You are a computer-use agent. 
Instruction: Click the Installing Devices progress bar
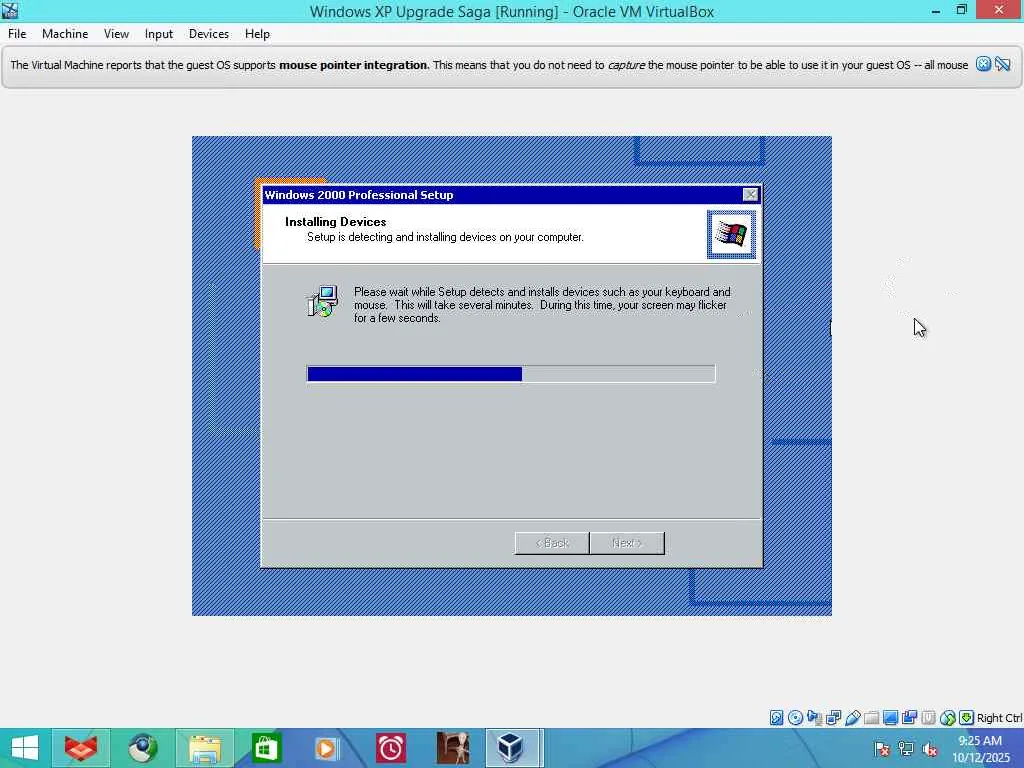coord(511,374)
